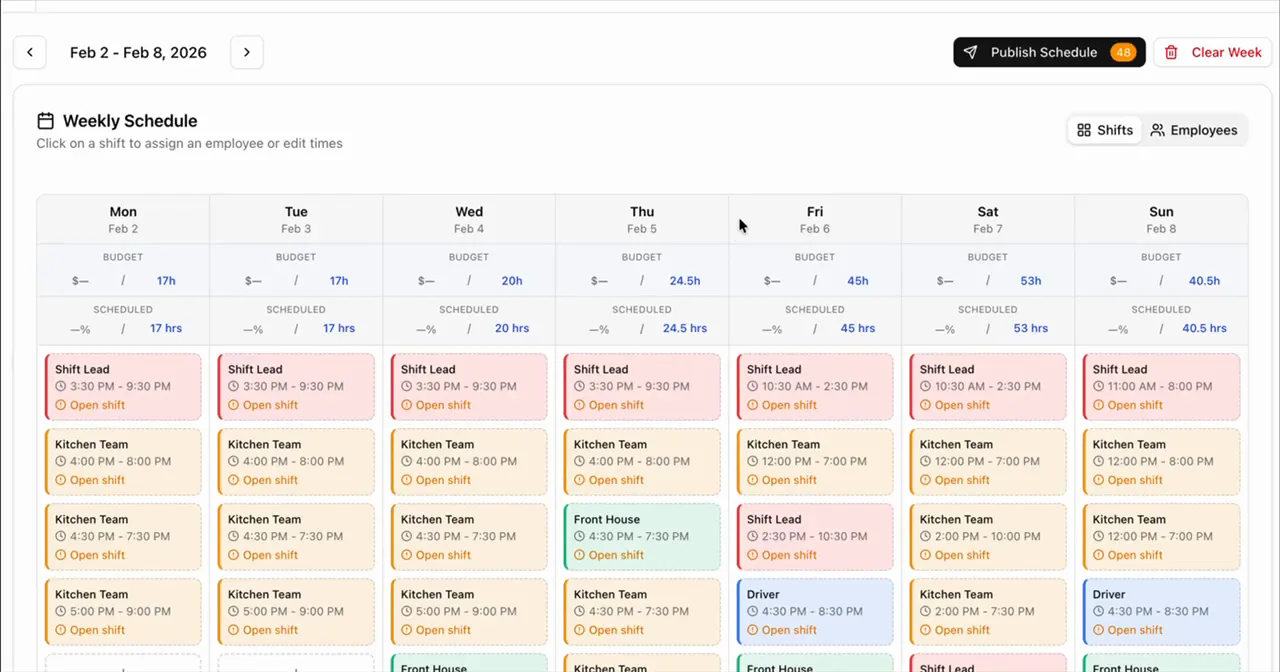The width and height of the screenshot is (1280, 672).
Task: Click the Weekly Schedule heading
Action: [130, 121]
